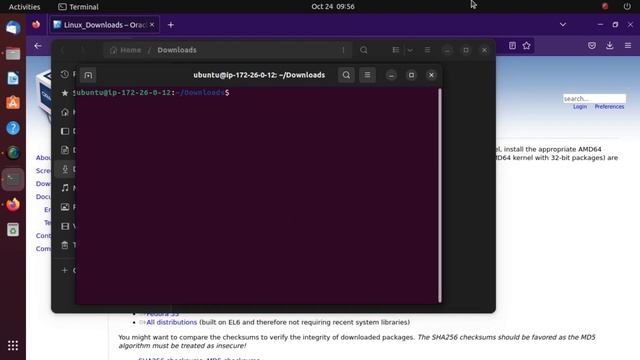
Task: Open the All distributions download link
Action: 171,322
